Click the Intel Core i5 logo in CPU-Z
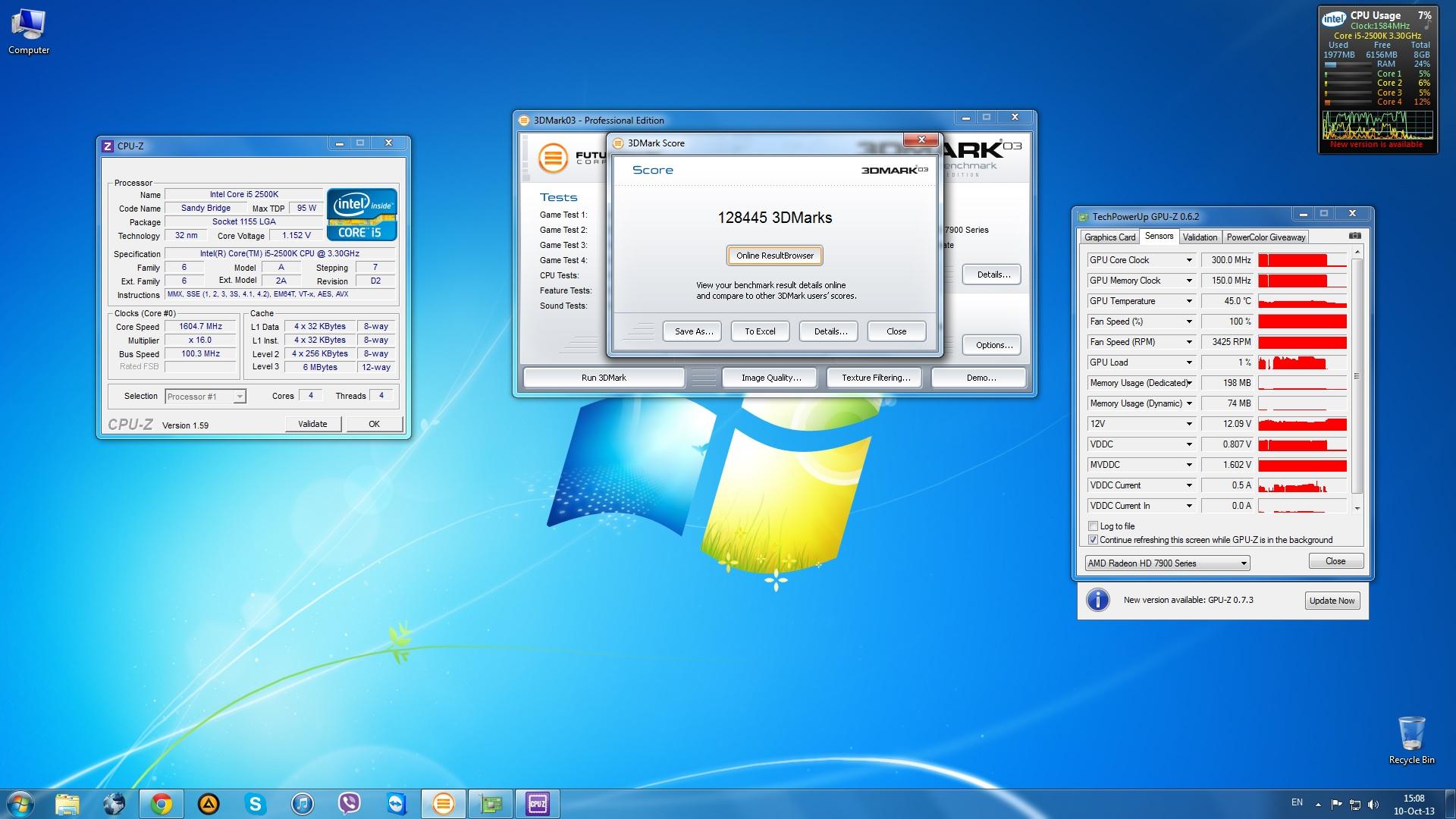 pos(362,215)
